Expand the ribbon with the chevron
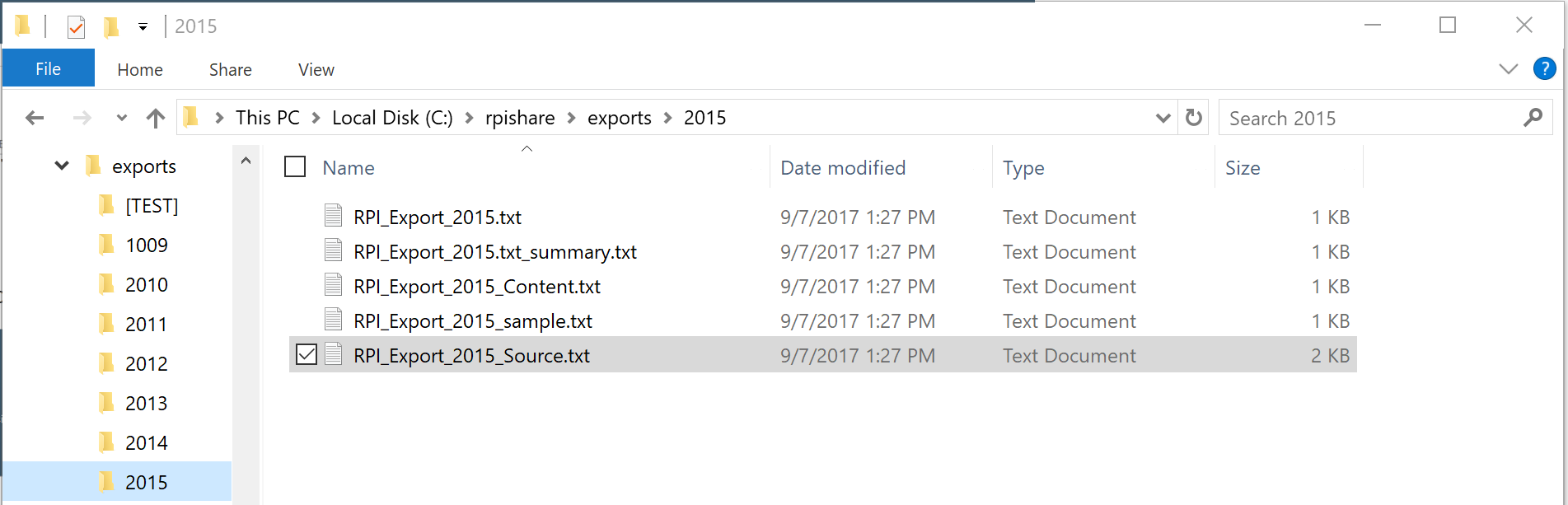Screen dimensions: 1568x505 (1508, 69)
